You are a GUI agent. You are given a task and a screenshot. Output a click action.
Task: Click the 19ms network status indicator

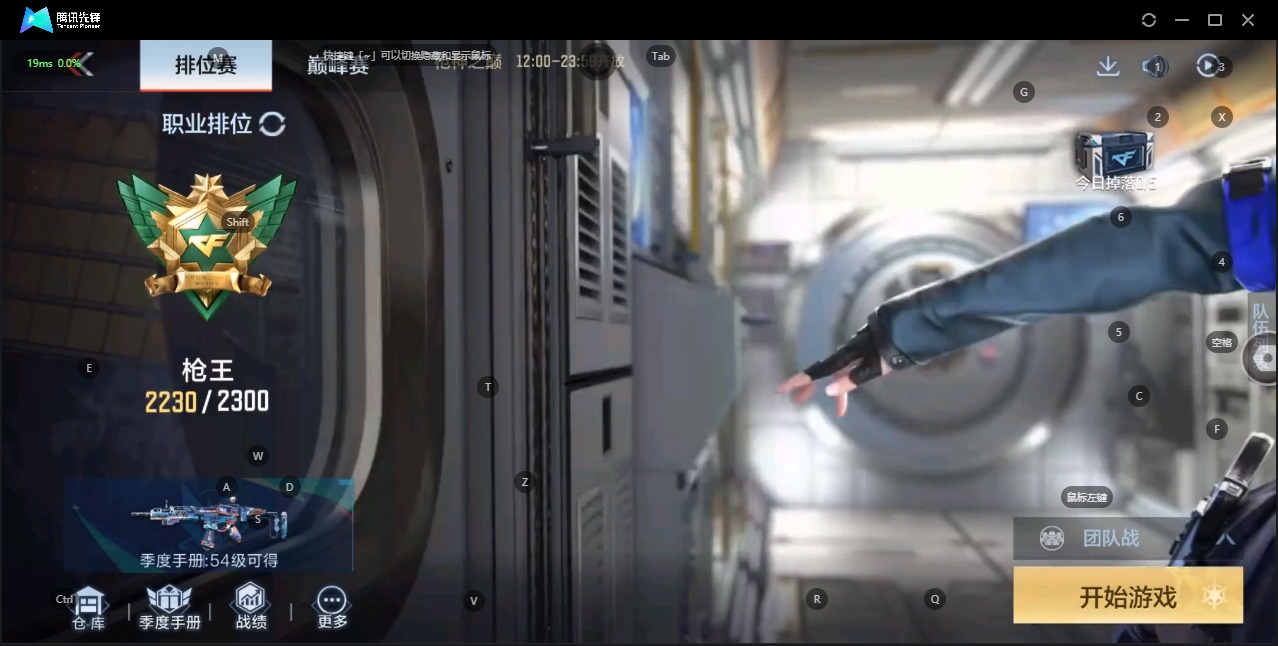click(54, 63)
